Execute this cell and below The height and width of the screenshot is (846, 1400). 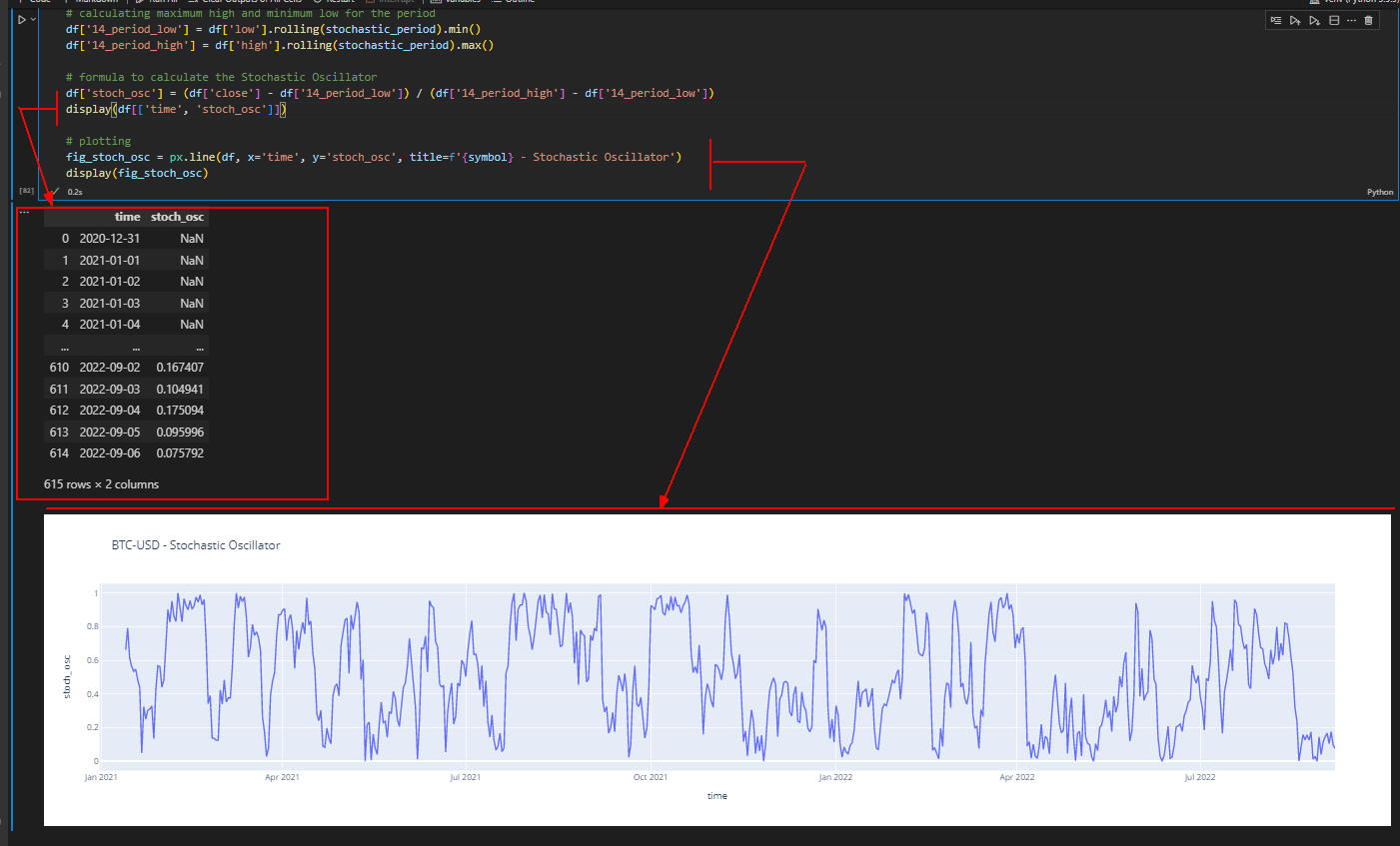(1315, 19)
